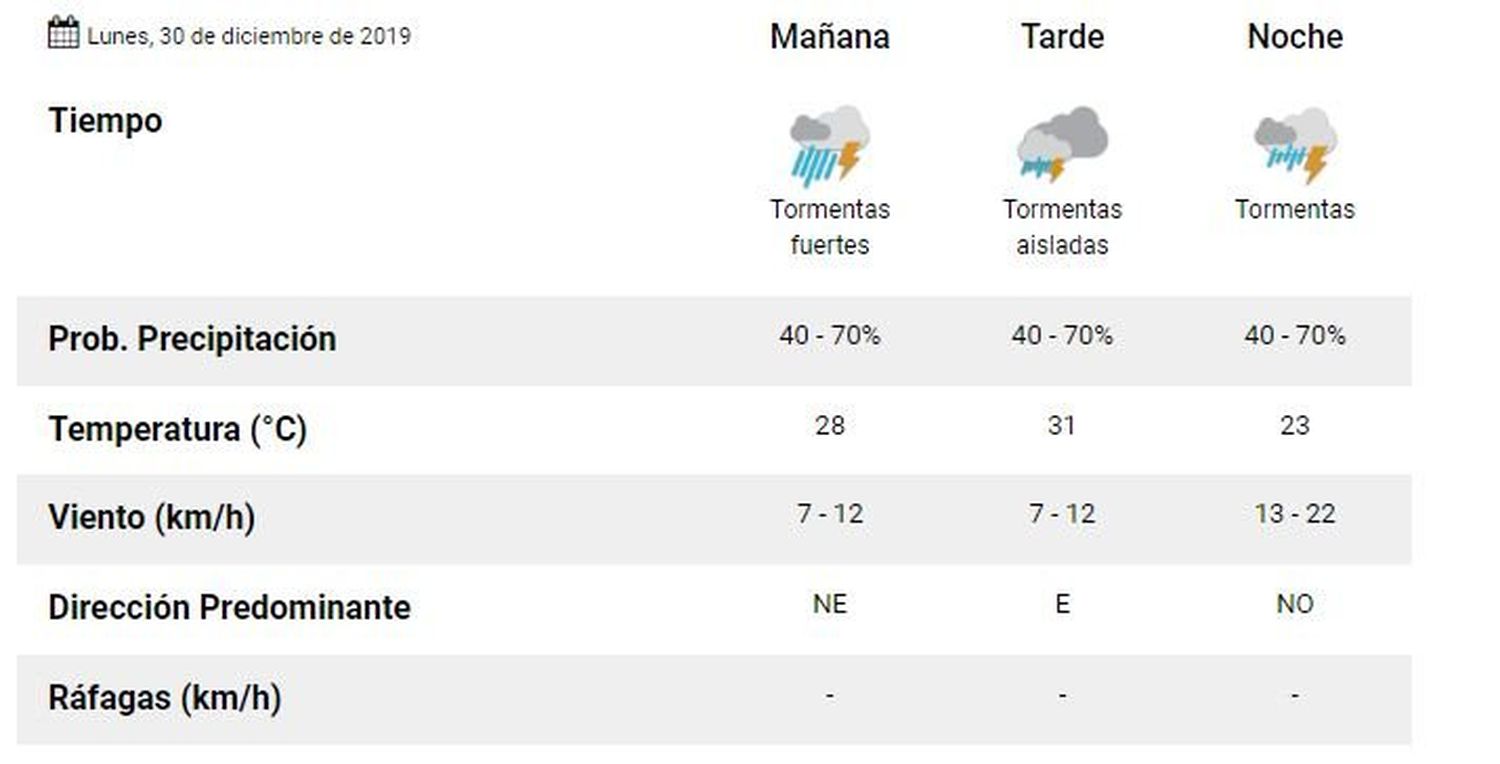The height and width of the screenshot is (764, 1500).
Task: Select the Tarde column header
Action: (1062, 37)
